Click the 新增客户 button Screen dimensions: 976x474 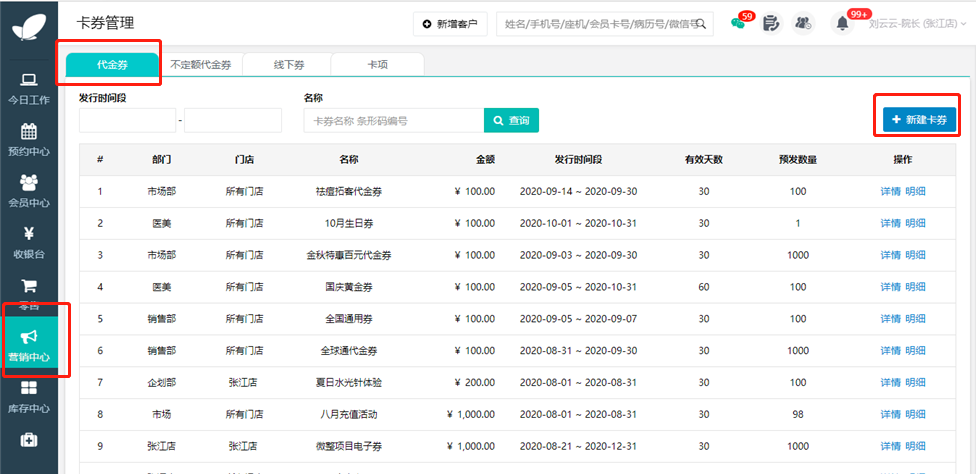[x=450, y=24]
